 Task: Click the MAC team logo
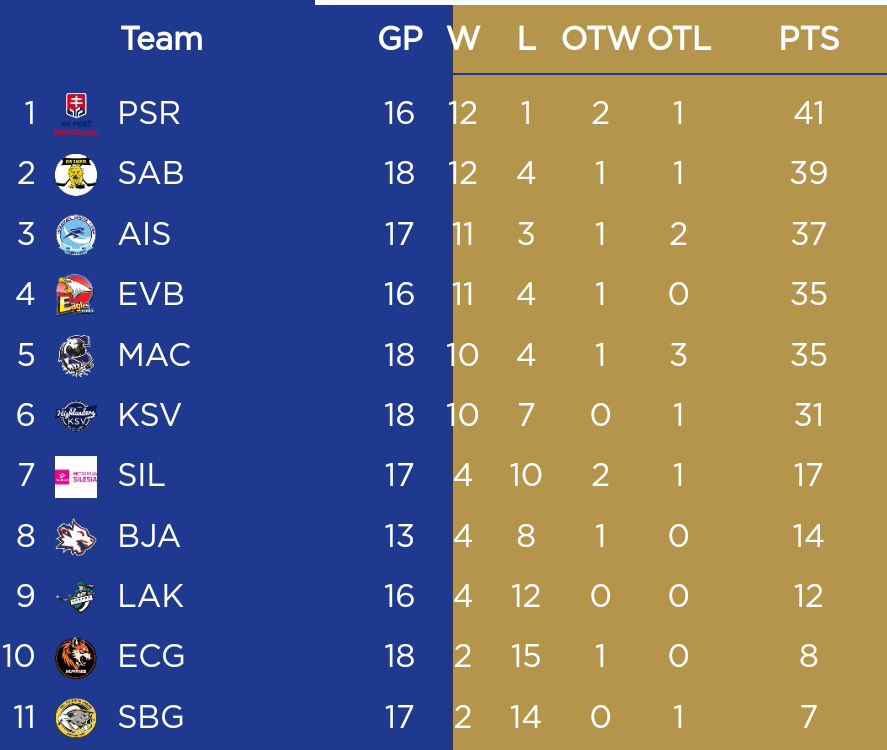click(x=76, y=355)
